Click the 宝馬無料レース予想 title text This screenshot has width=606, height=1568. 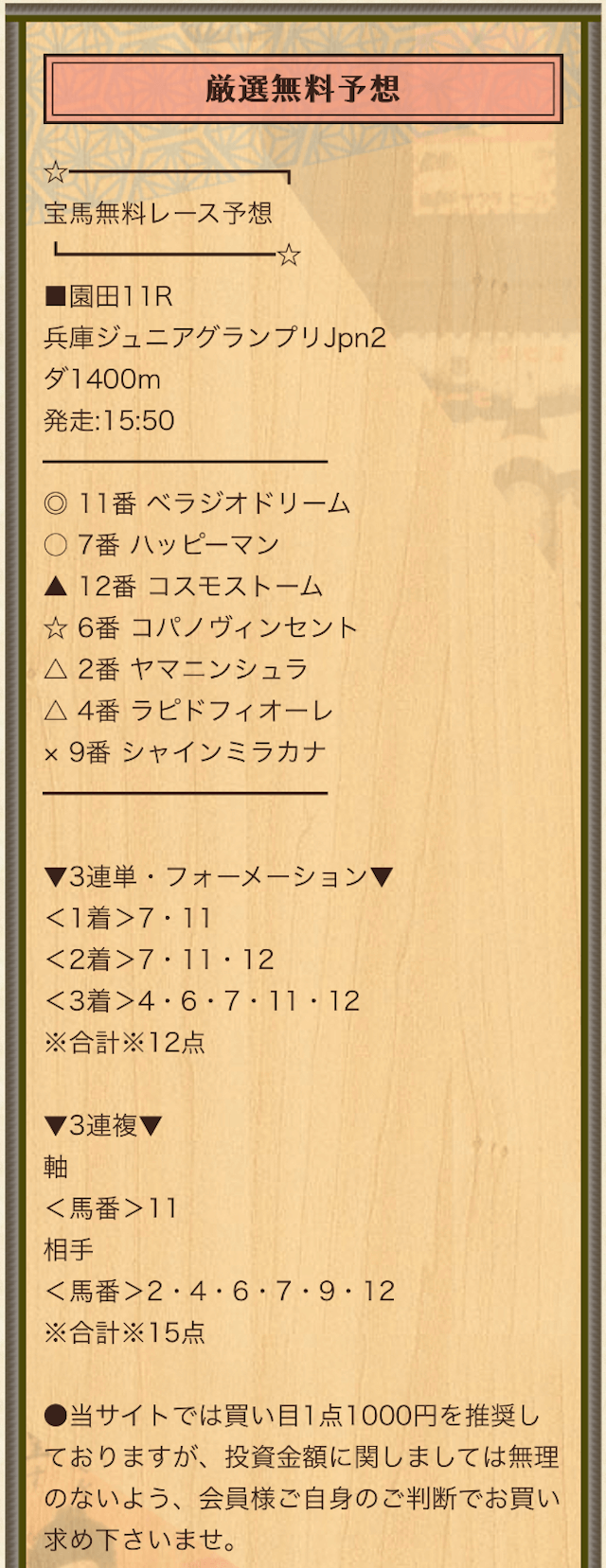click(158, 213)
